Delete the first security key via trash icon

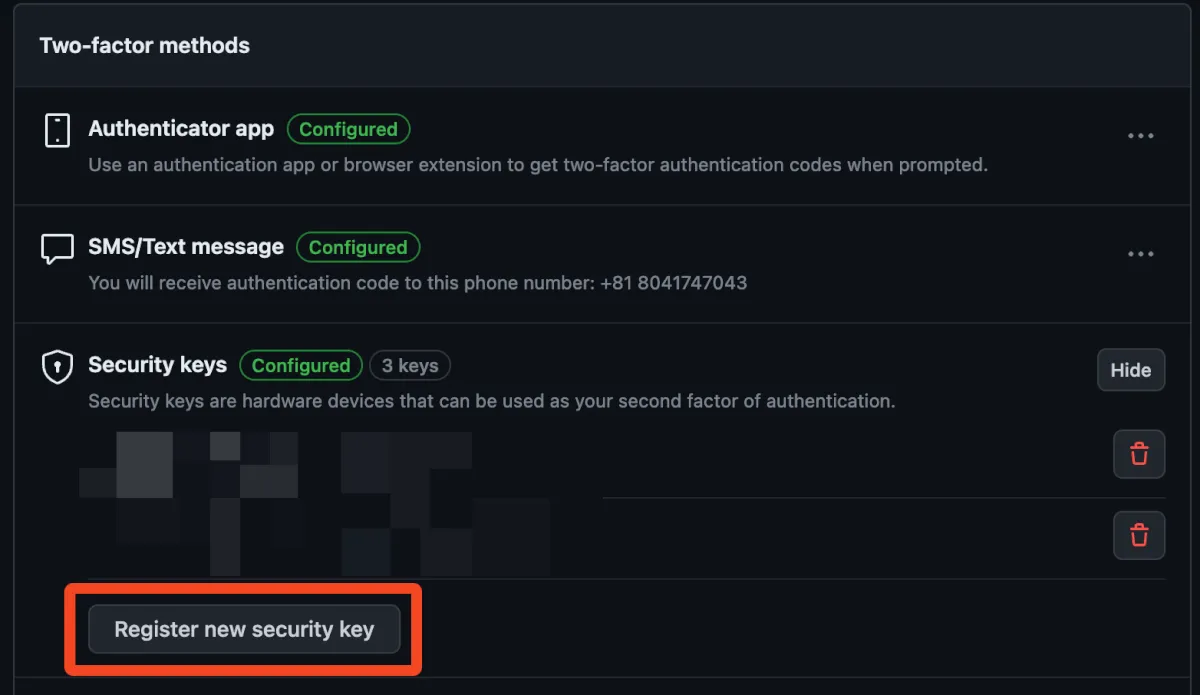pyautogui.click(x=1139, y=454)
